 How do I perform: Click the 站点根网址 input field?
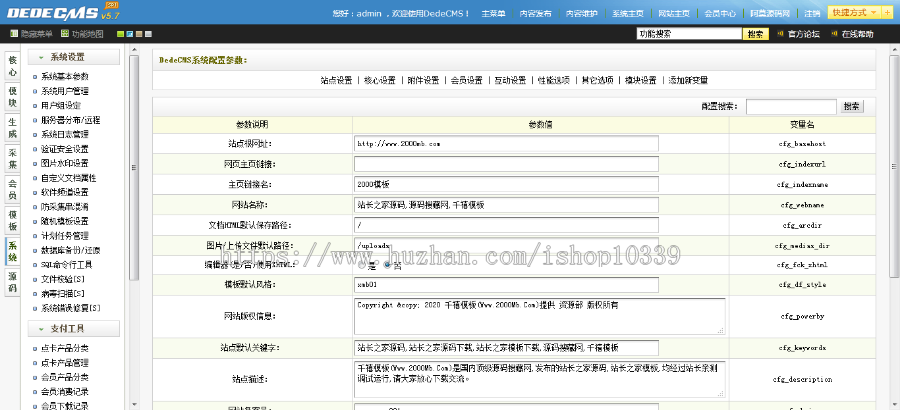[506, 144]
